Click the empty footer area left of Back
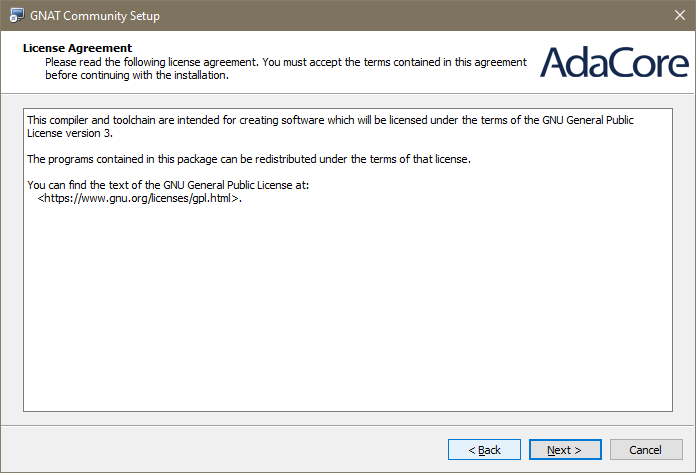Screen dimensions: 696x473 coord(222,449)
